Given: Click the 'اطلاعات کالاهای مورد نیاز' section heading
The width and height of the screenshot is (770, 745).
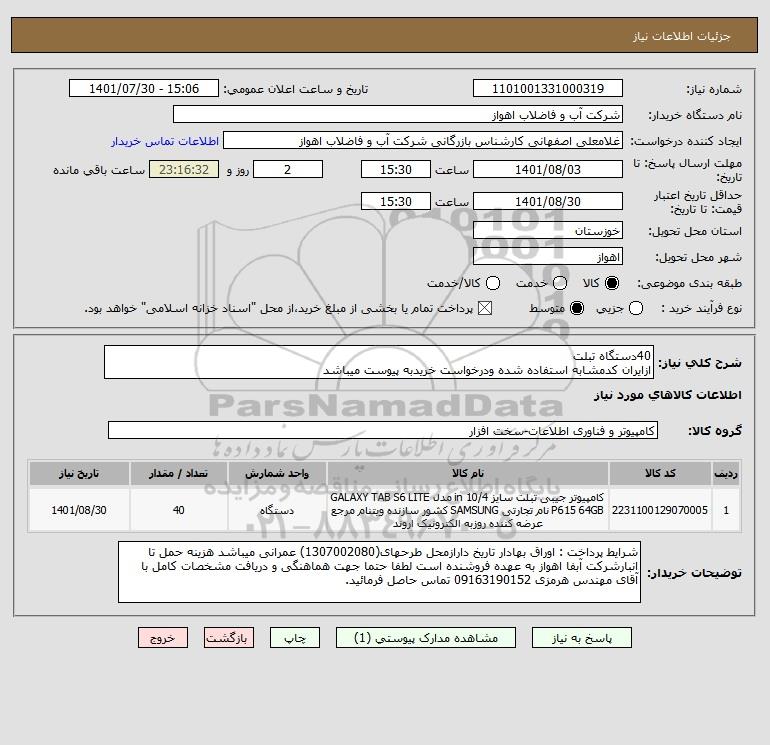Looking at the screenshot, I should pyautogui.click(x=667, y=395).
